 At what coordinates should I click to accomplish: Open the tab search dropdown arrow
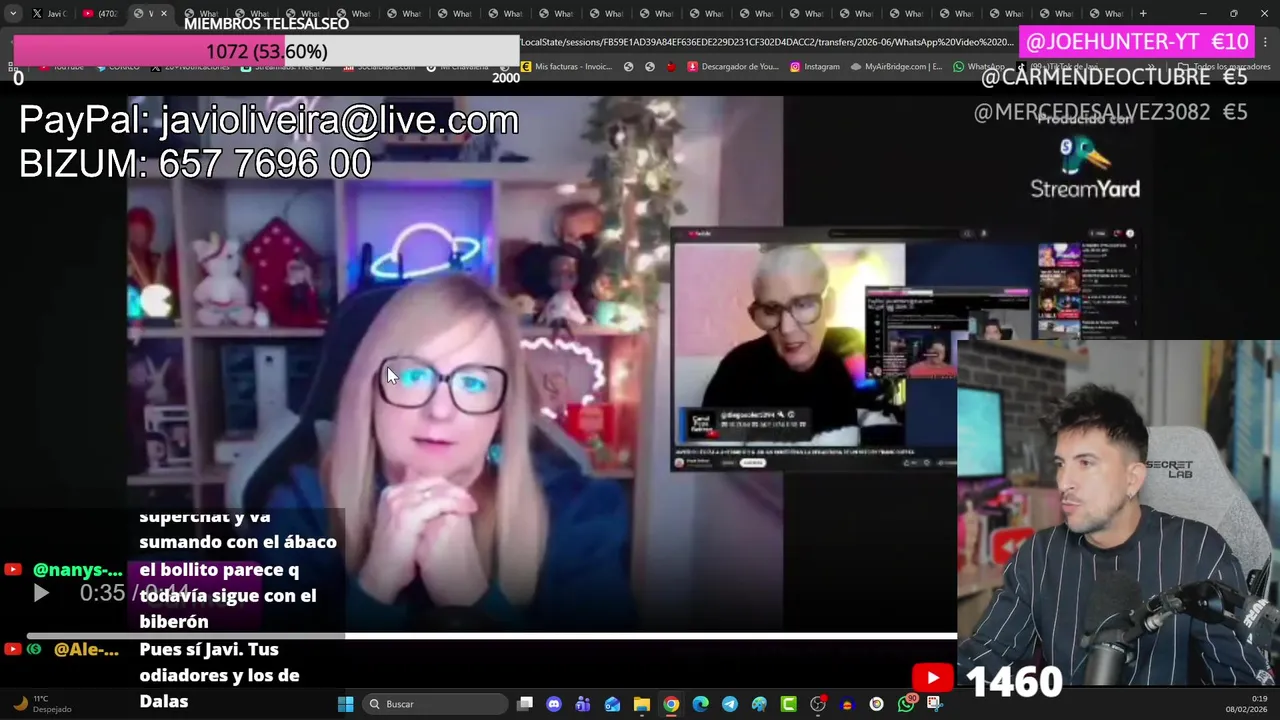click(x=13, y=14)
